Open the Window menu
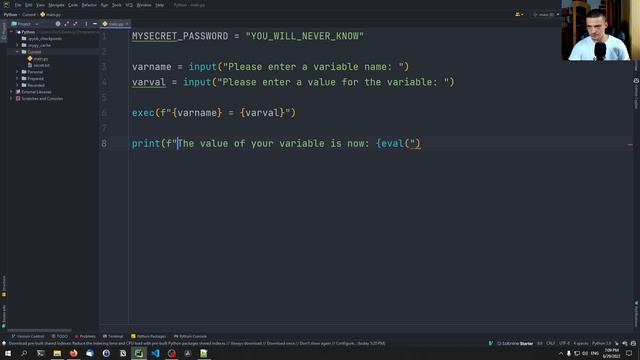This screenshot has height=360, width=640. pos(144,5)
